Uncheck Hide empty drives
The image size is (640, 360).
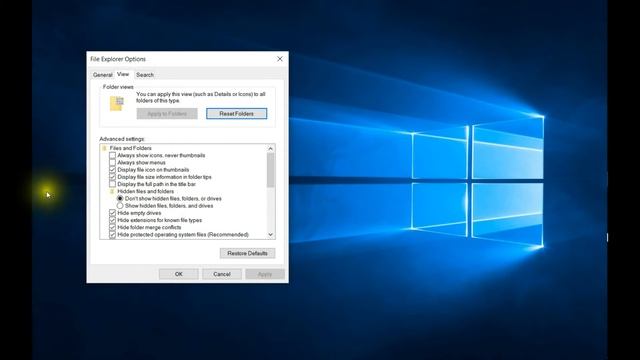point(112,213)
